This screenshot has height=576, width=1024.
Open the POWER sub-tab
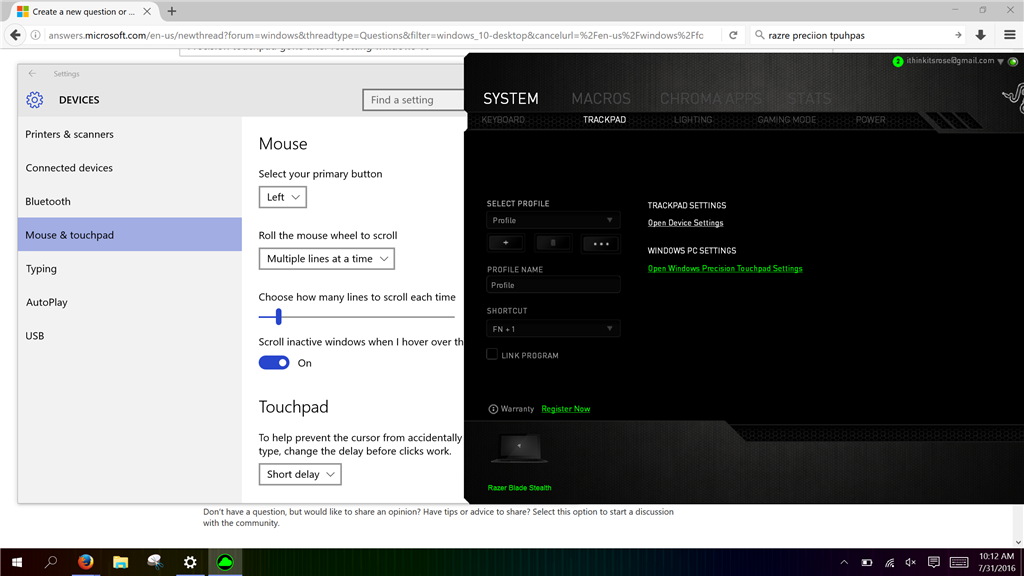871,120
